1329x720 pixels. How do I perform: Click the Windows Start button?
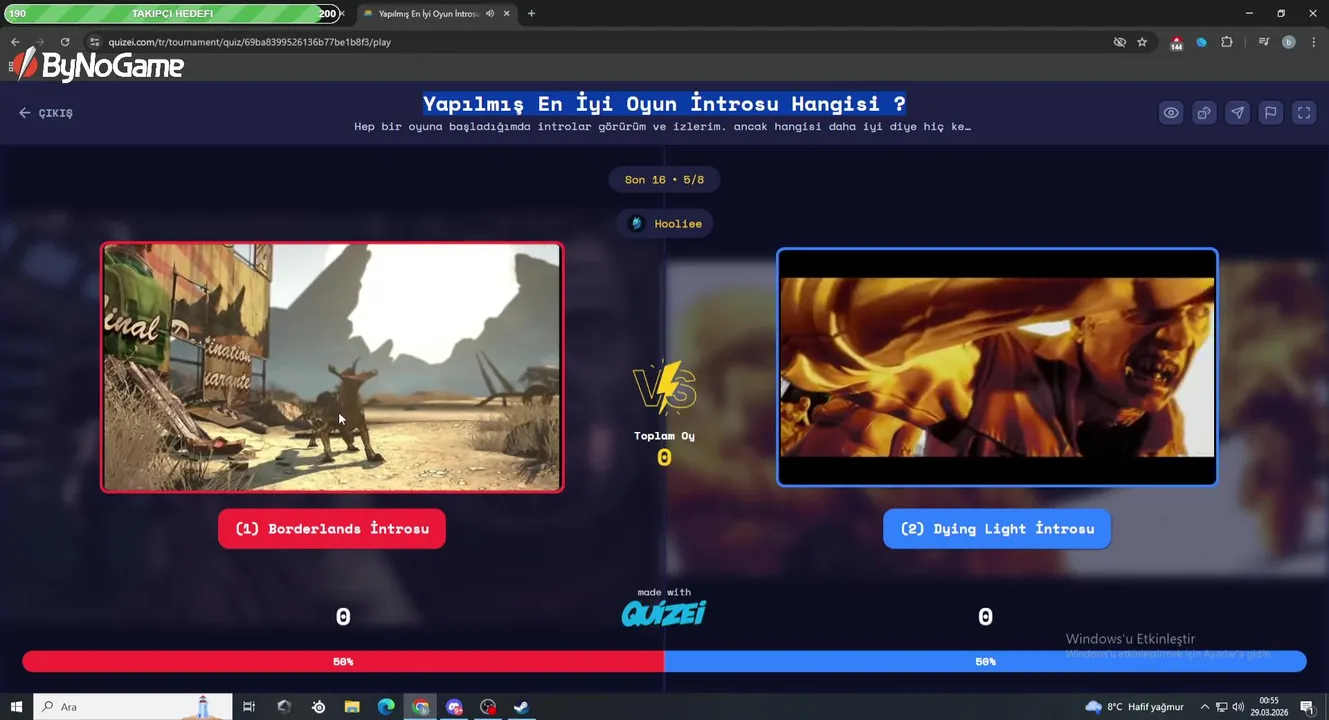pyautogui.click(x=16, y=707)
